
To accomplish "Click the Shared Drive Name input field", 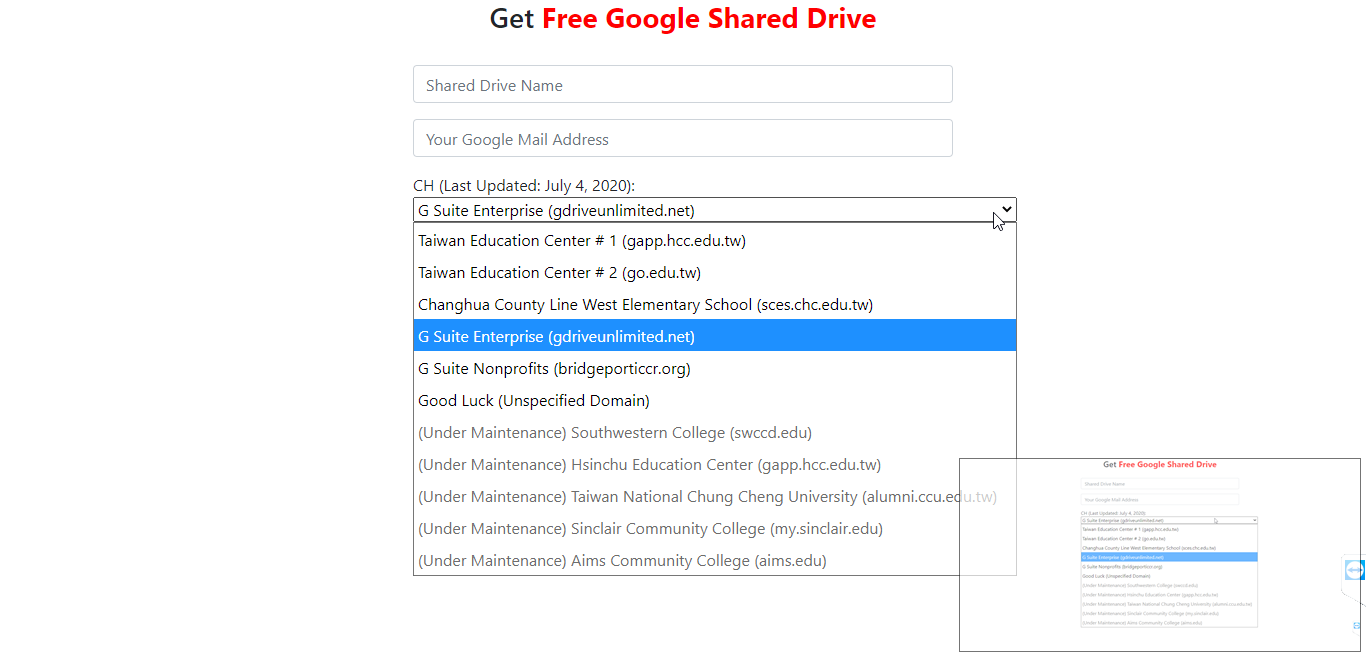I will point(683,84).
